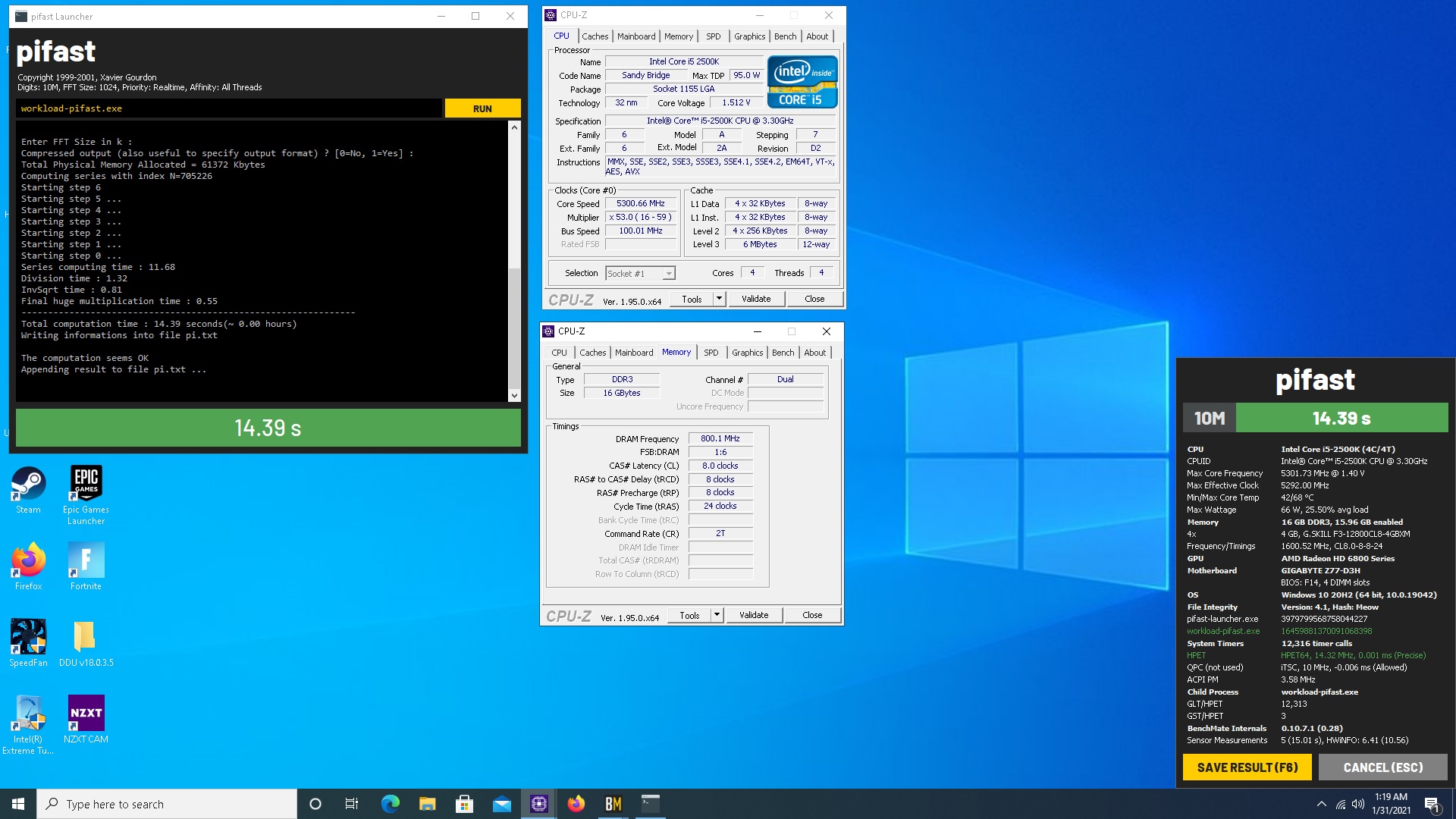Click the 10M digits label in result panel
The height and width of the screenshot is (819, 1456).
(1210, 419)
